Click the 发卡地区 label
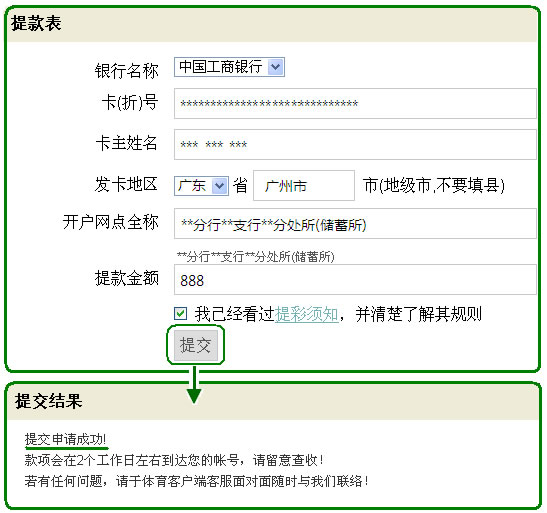Viewport: 547px width, 513px height. coord(126,184)
